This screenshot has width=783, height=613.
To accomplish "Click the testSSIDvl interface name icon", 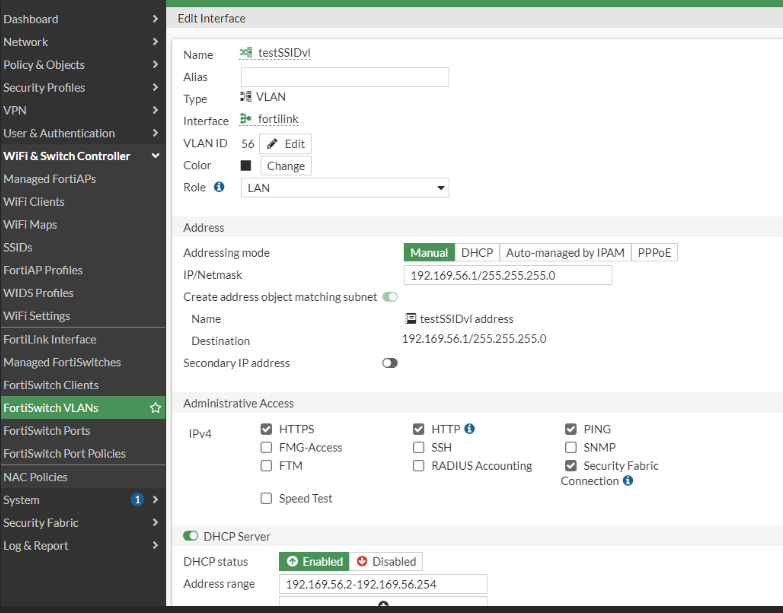I will 246,52.
